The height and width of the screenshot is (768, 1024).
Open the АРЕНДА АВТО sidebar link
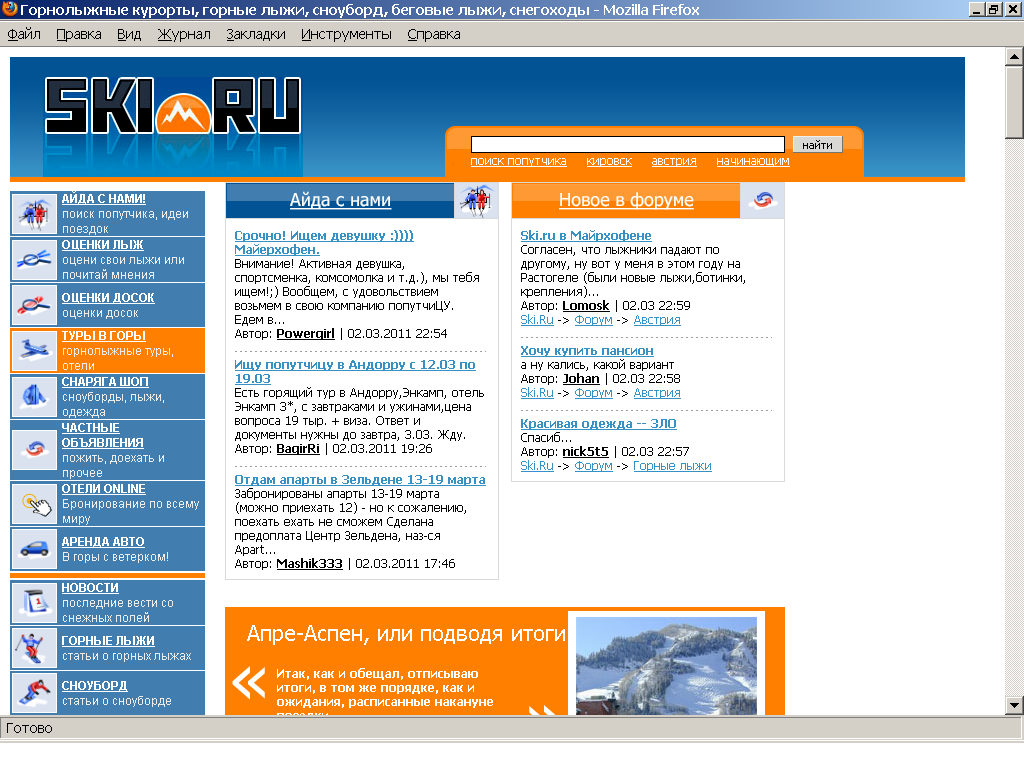(x=103, y=542)
